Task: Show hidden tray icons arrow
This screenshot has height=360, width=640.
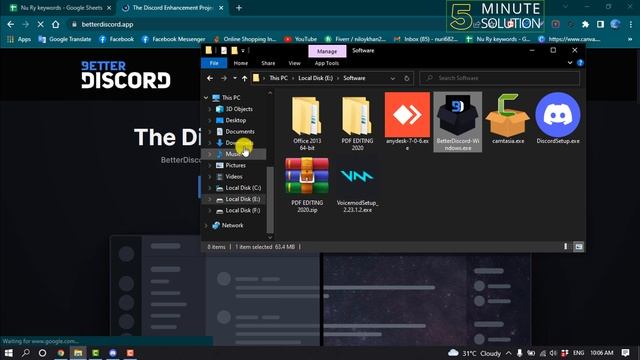Action: [x=509, y=353]
